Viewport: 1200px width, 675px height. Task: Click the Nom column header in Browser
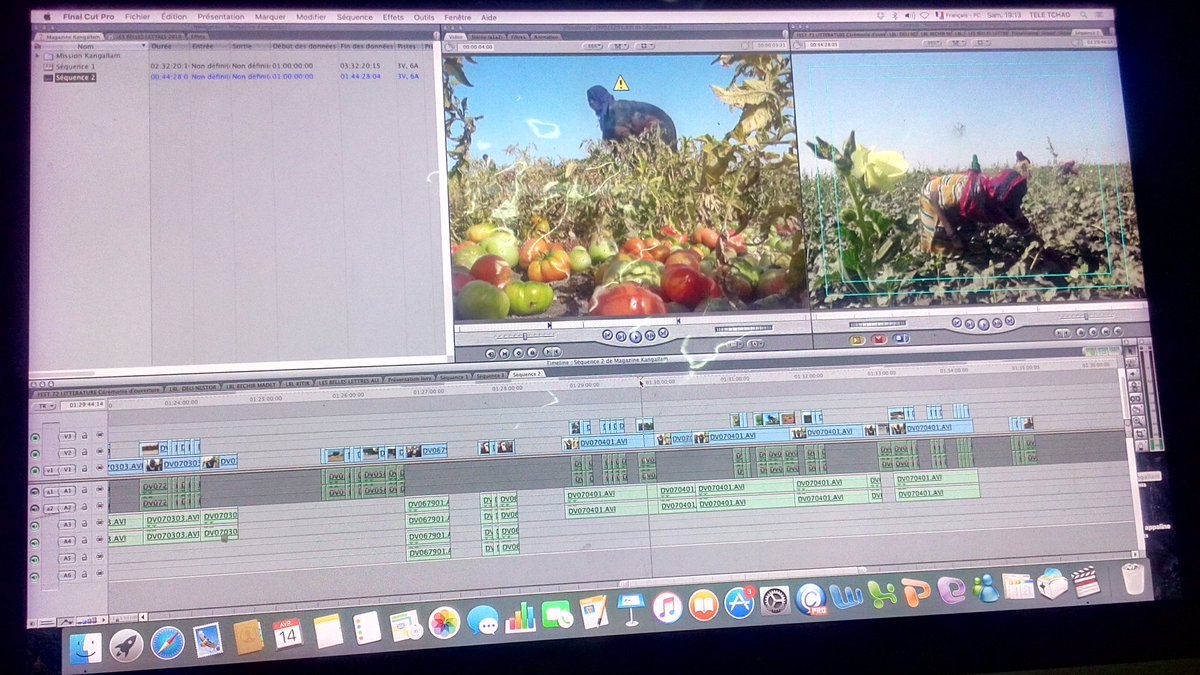tap(88, 46)
